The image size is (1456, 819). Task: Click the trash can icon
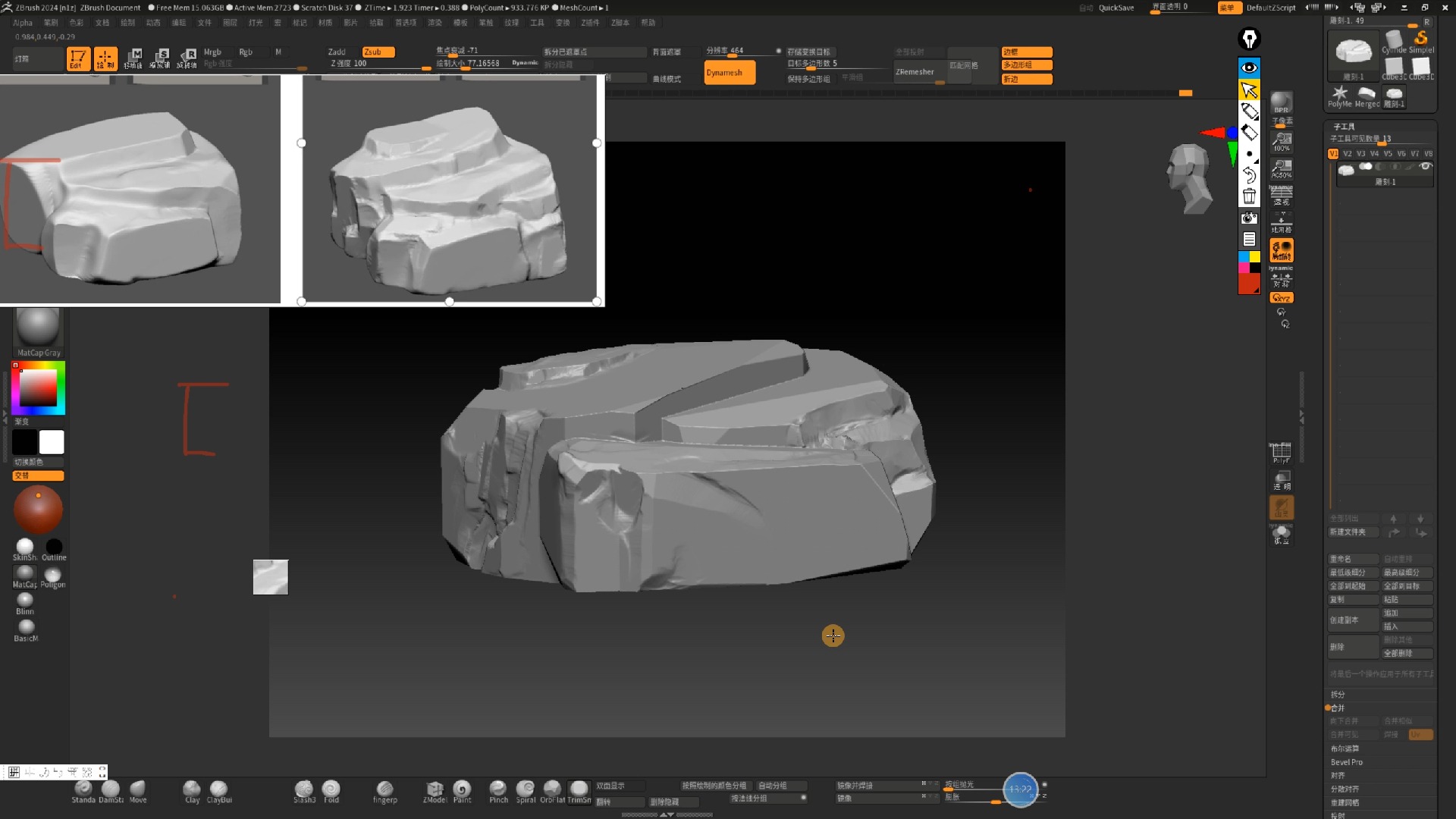(x=1249, y=196)
